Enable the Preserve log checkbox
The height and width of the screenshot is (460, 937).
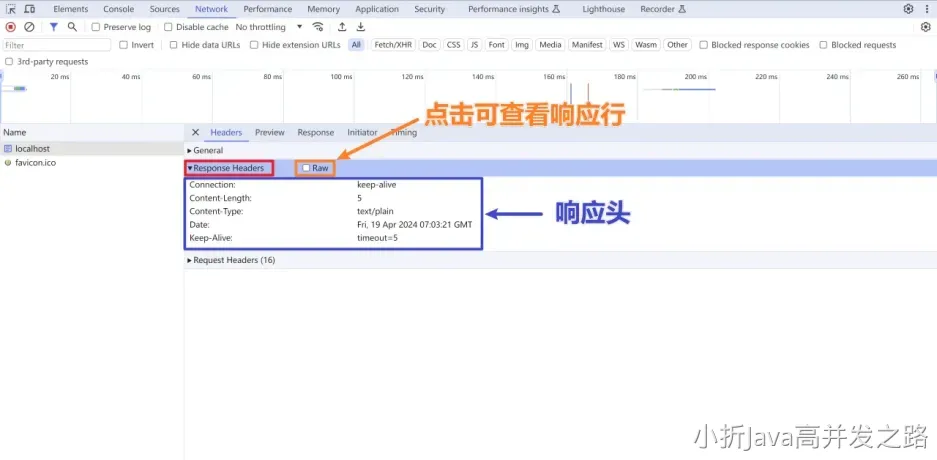[96, 27]
